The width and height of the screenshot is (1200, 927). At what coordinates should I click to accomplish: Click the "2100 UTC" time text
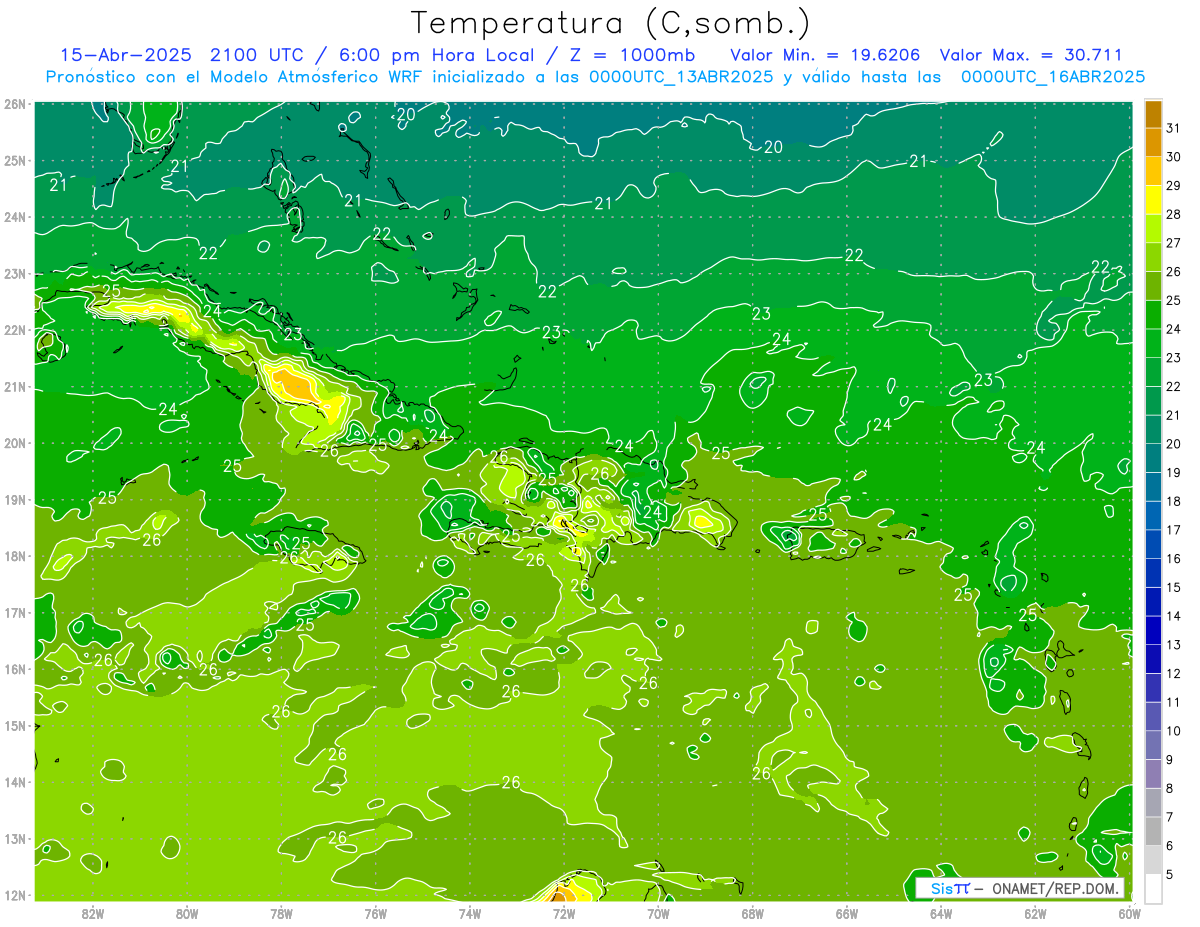click(x=259, y=55)
